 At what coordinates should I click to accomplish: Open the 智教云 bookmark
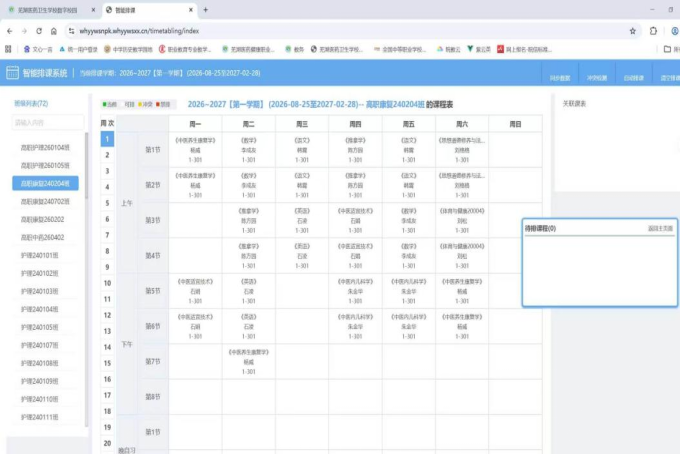(x=449, y=50)
